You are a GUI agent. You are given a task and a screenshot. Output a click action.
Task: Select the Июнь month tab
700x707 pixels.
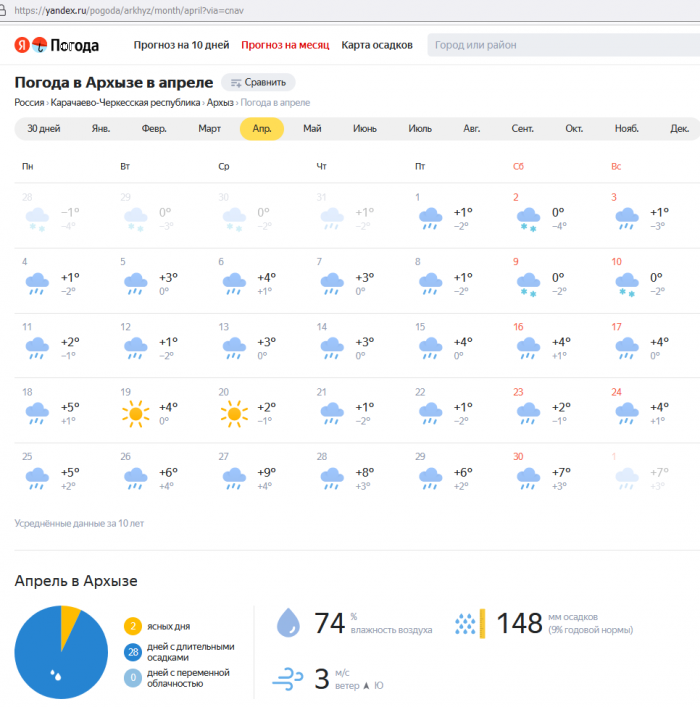pyautogui.click(x=364, y=129)
